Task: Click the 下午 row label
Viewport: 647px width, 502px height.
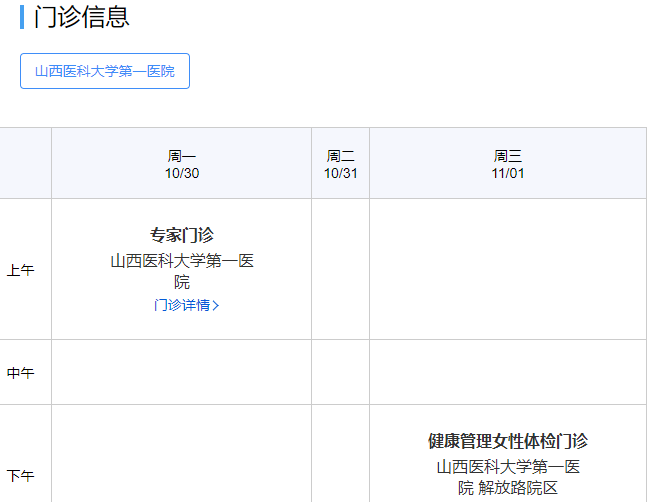Action: click(x=21, y=476)
